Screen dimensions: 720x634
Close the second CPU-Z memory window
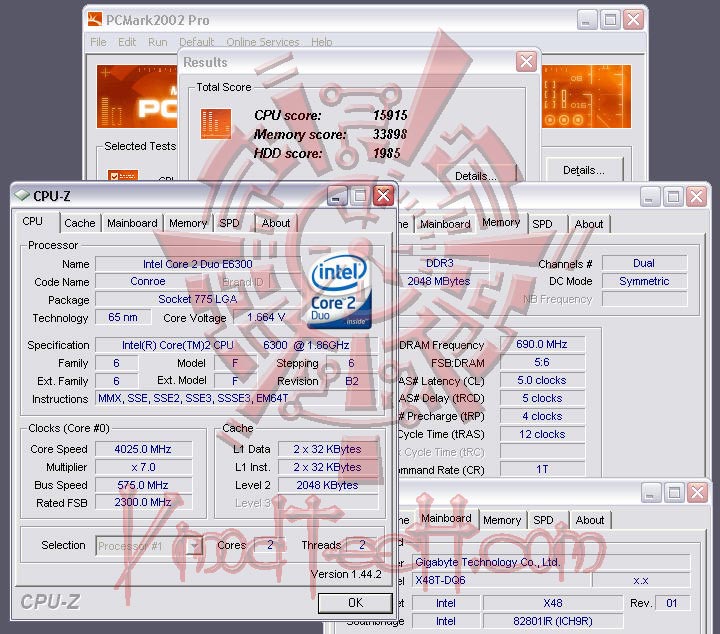(x=697, y=196)
